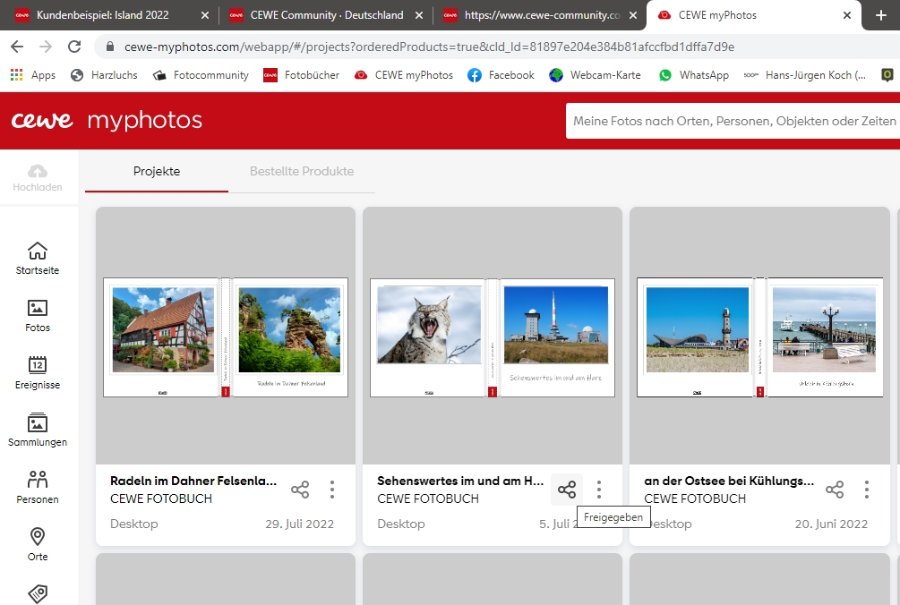Share the Radeln im Dahner Felsenland project
This screenshot has height=605, width=900.
[300, 490]
